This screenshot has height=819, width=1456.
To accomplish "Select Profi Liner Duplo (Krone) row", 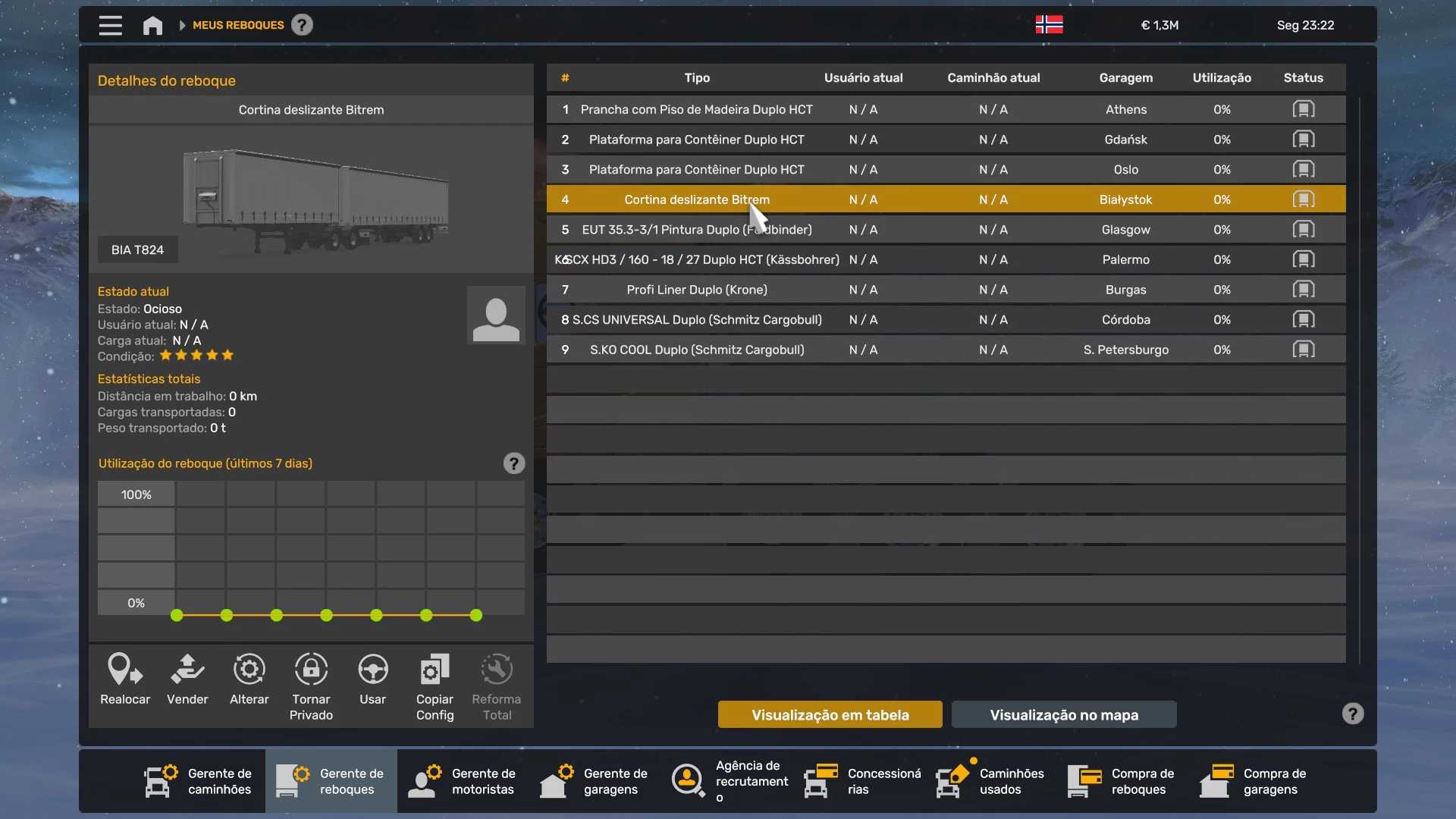I will 697,290.
